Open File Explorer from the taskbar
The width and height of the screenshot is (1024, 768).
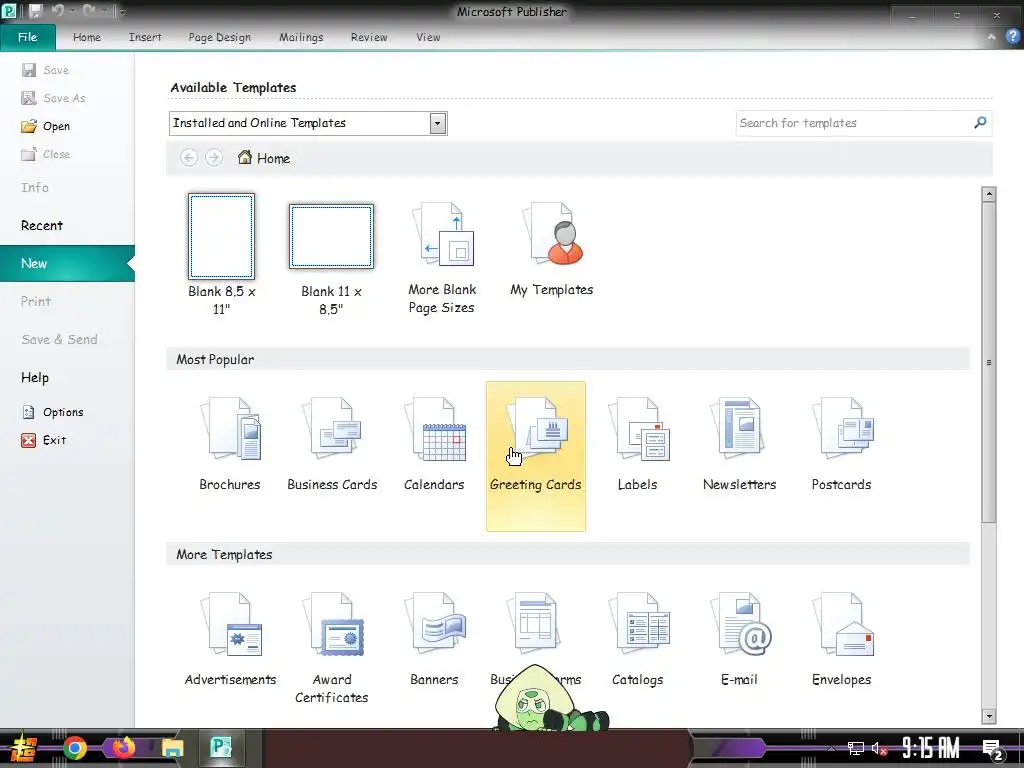[172, 748]
